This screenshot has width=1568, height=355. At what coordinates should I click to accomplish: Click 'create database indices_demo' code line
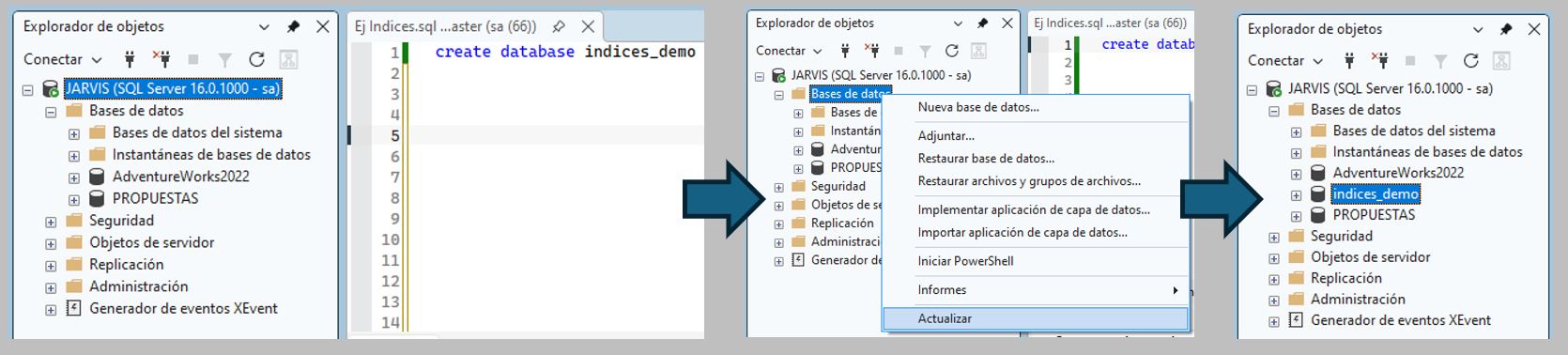[565, 52]
